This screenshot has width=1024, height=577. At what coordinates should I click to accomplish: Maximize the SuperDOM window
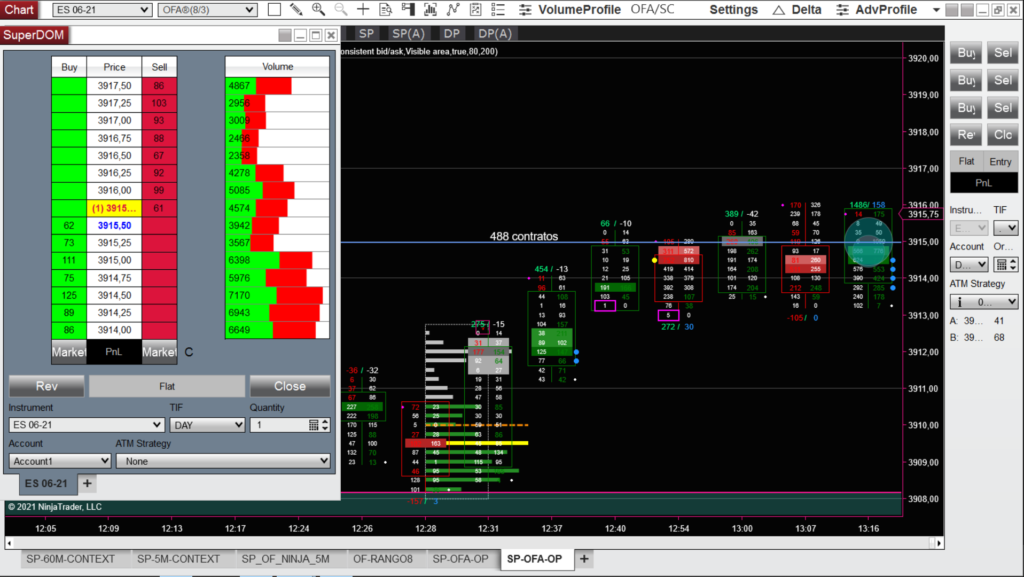point(316,35)
